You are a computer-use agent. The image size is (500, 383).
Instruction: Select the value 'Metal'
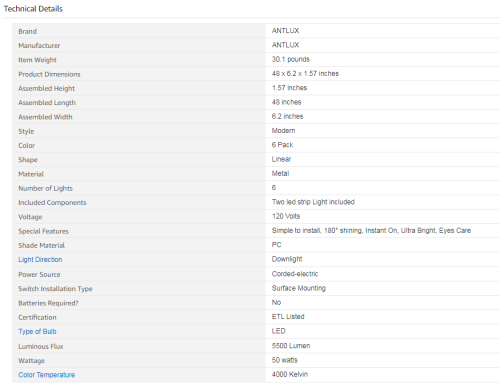pos(280,173)
